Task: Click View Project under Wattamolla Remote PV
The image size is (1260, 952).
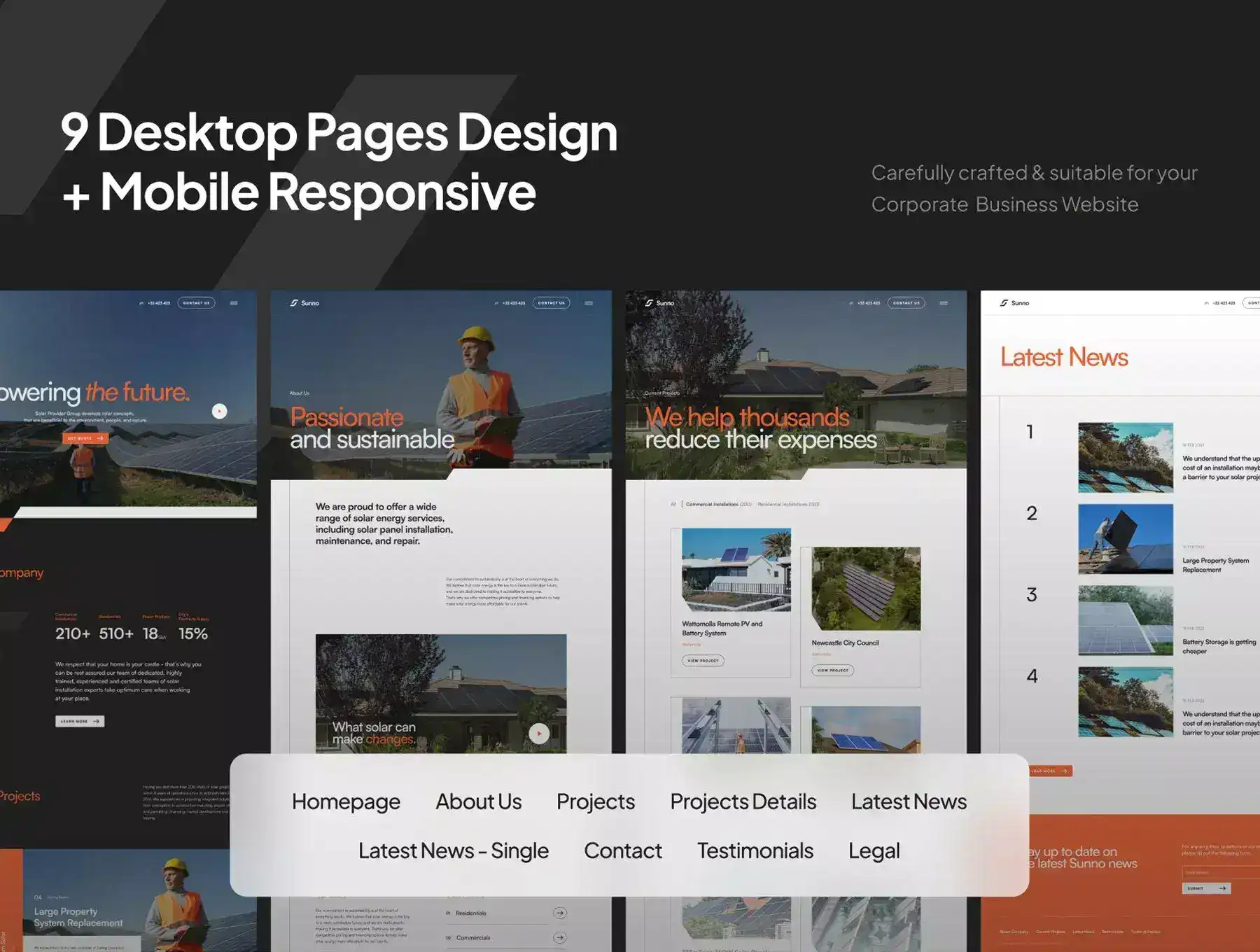Action: tap(703, 661)
